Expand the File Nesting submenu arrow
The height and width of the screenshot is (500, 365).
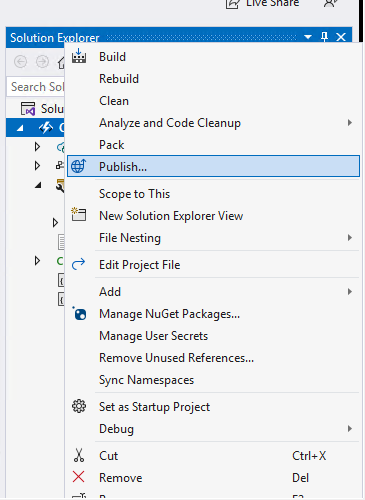click(x=349, y=238)
